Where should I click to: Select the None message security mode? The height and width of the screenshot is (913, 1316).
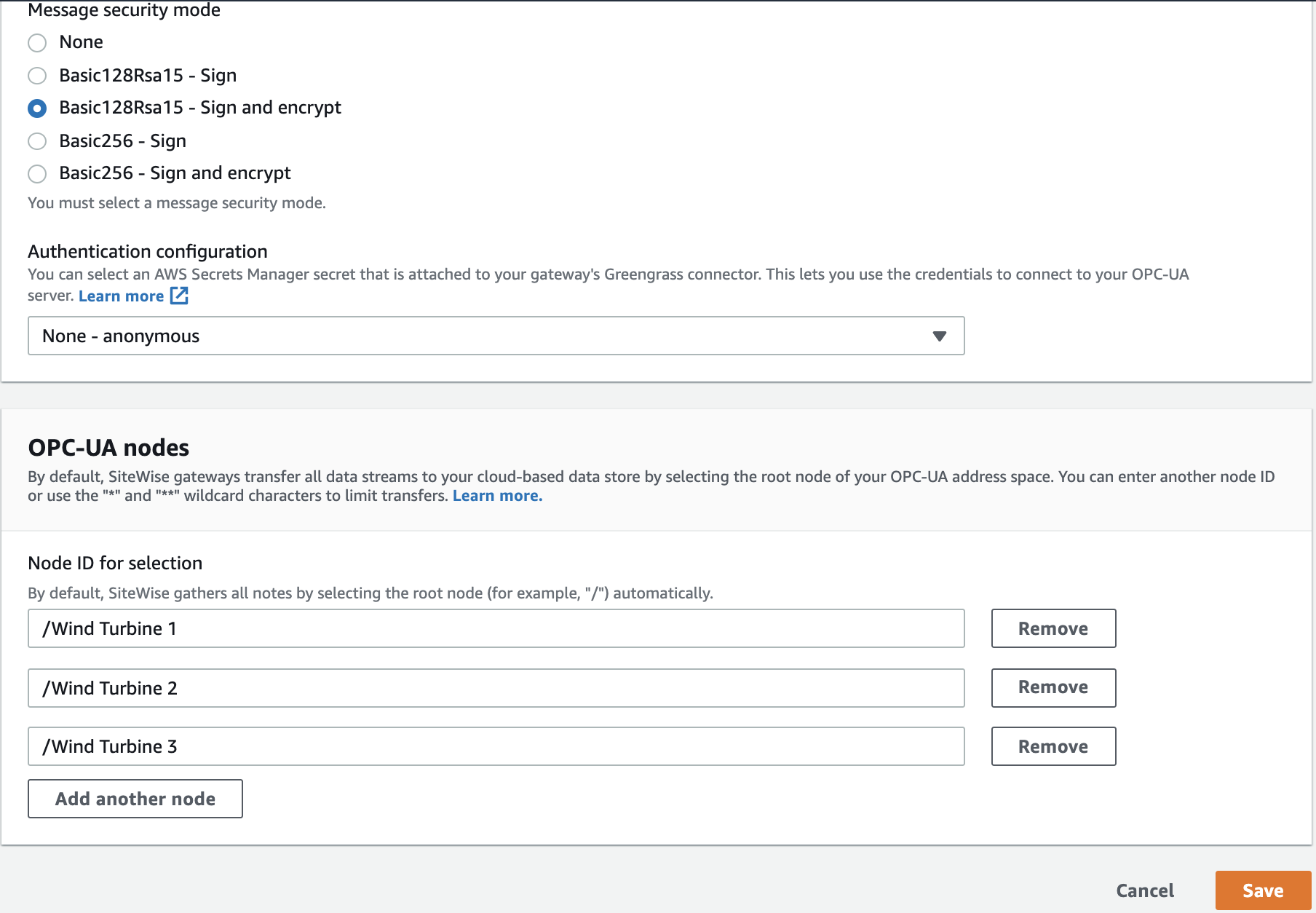click(37, 43)
